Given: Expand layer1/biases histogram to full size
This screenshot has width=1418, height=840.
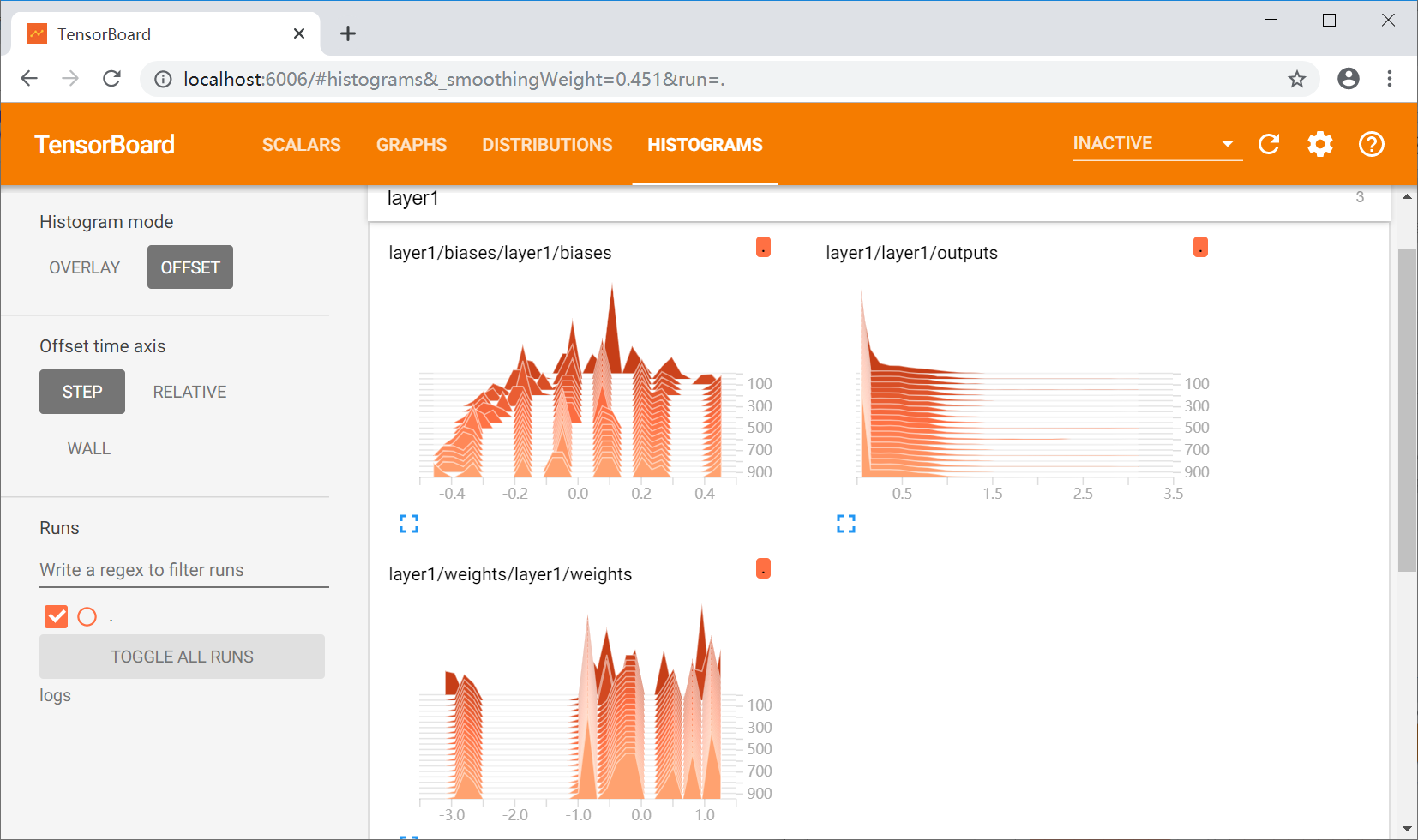Looking at the screenshot, I should coord(409,524).
